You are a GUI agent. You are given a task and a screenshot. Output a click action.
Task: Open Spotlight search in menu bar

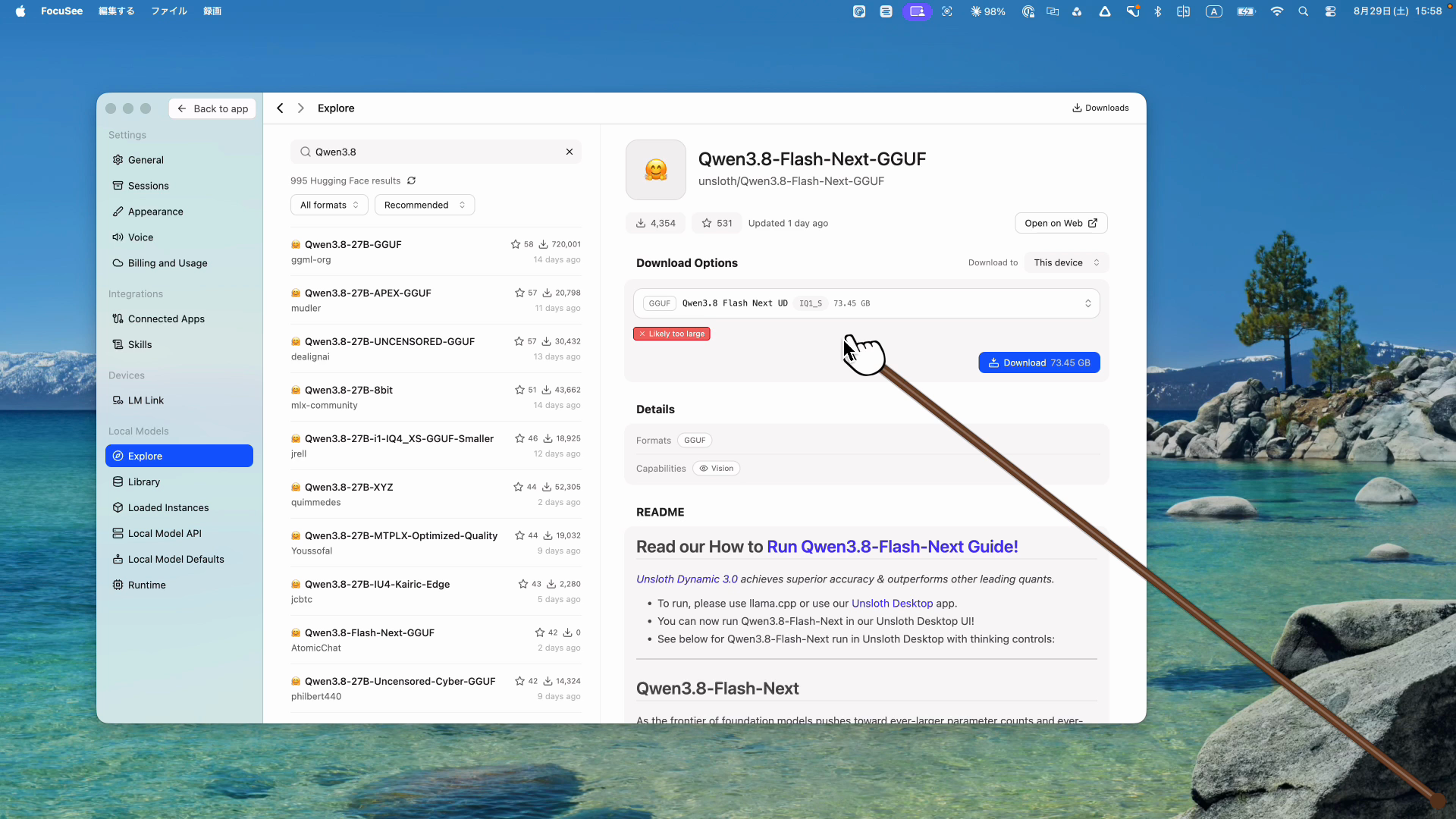tap(1303, 11)
